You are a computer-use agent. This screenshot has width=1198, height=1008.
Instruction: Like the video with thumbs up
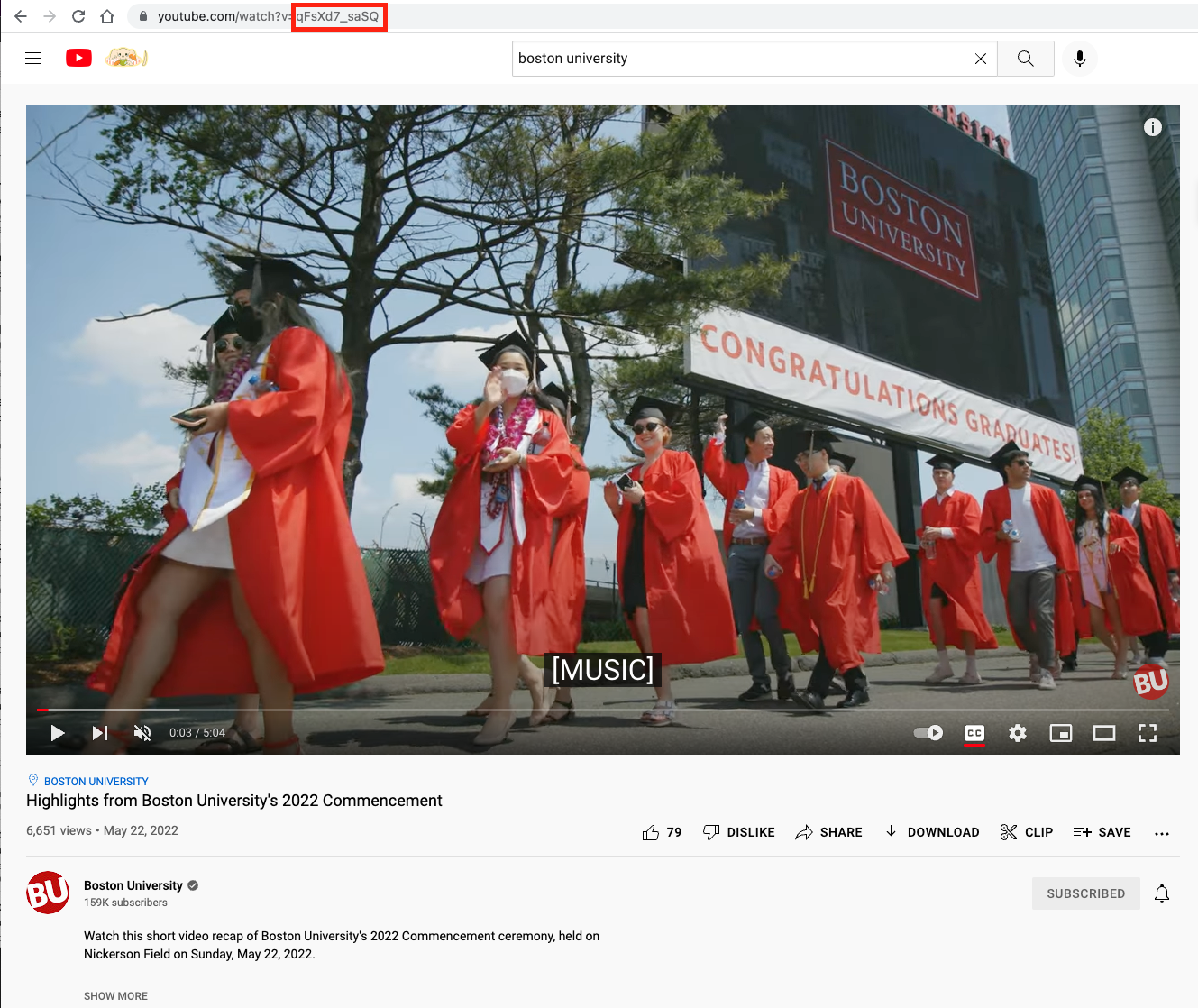(662, 832)
